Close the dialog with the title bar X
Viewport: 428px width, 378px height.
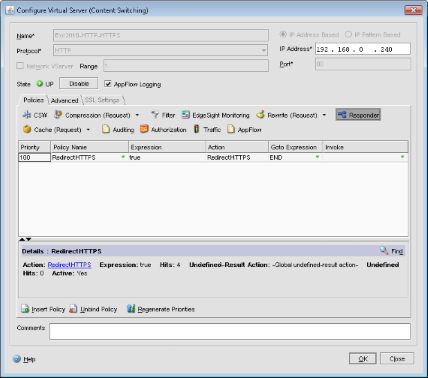tap(413, 10)
